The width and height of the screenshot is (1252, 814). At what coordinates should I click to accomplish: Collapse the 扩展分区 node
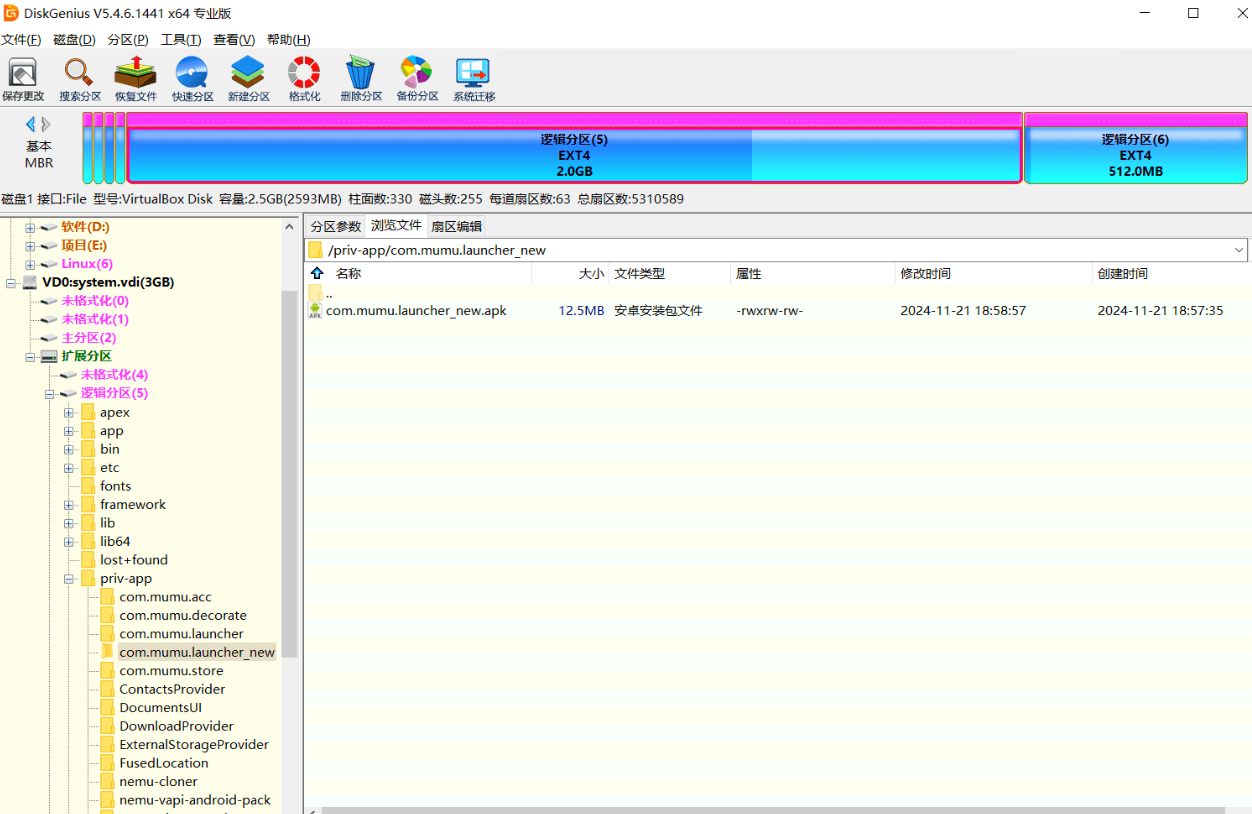[30, 356]
